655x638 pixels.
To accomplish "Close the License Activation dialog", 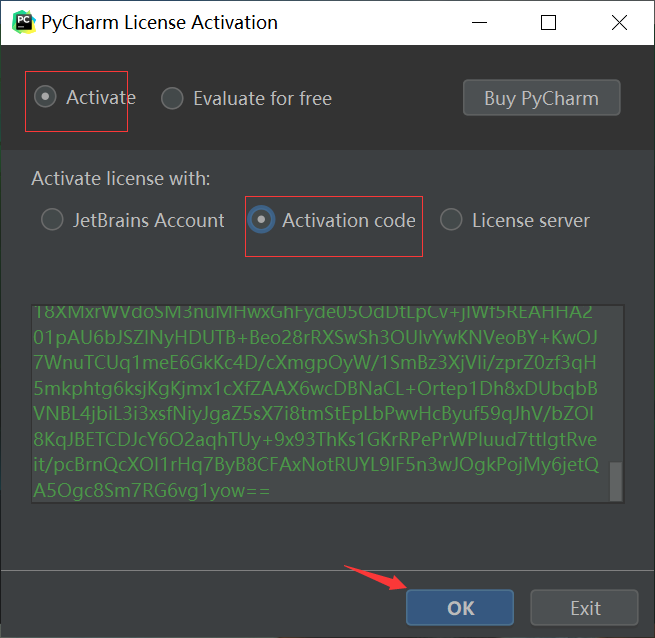I will point(619,23).
